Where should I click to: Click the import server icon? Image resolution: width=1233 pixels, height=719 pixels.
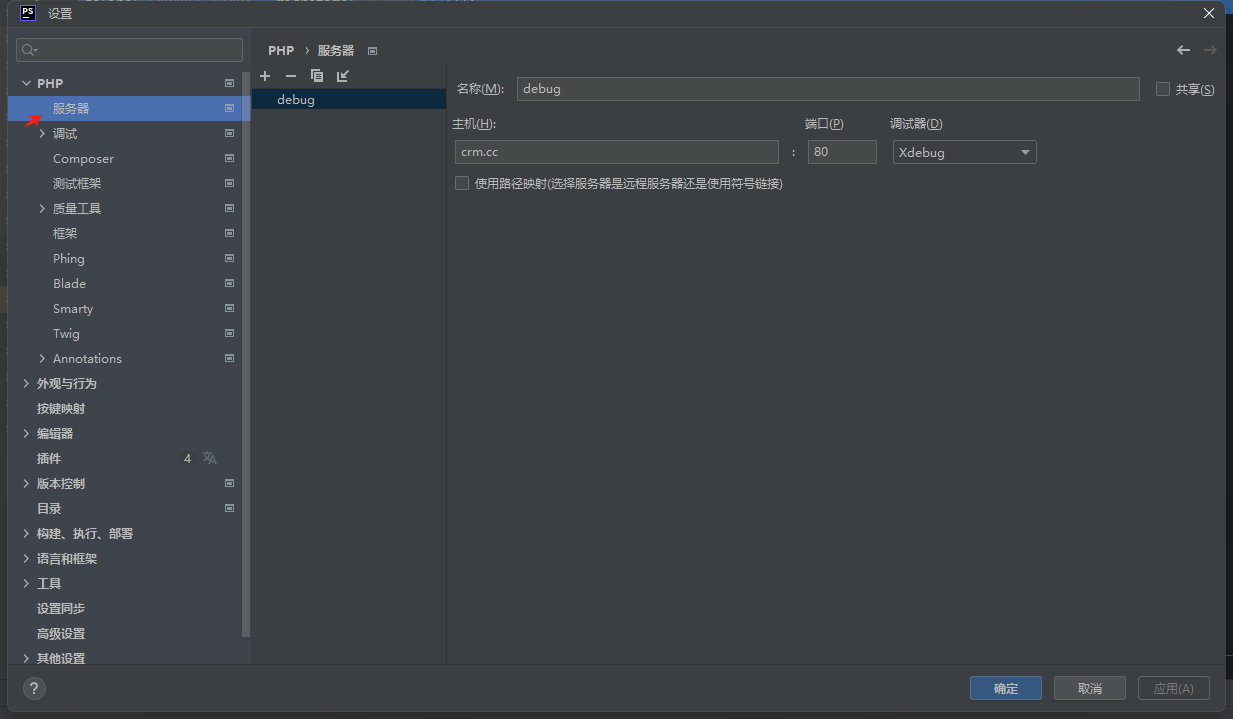point(343,76)
